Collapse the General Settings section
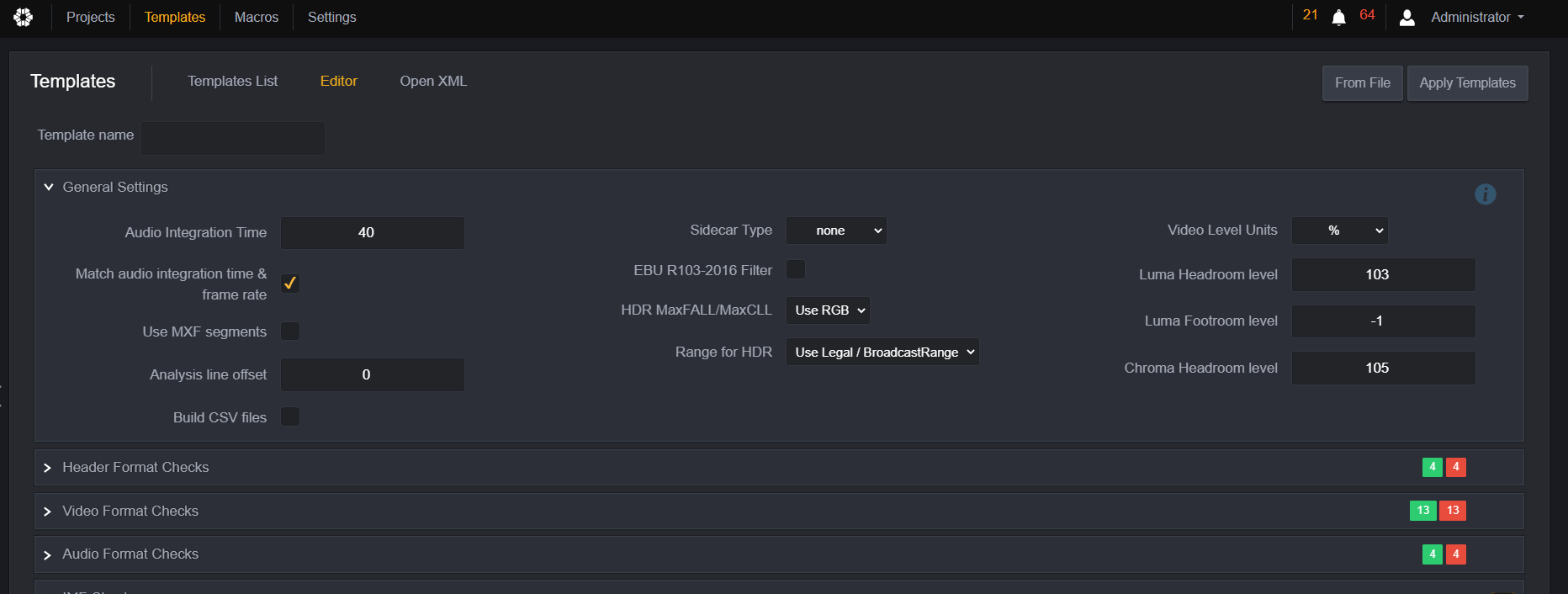The height and width of the screenshot is (594, 1568). tap(49, 187)
